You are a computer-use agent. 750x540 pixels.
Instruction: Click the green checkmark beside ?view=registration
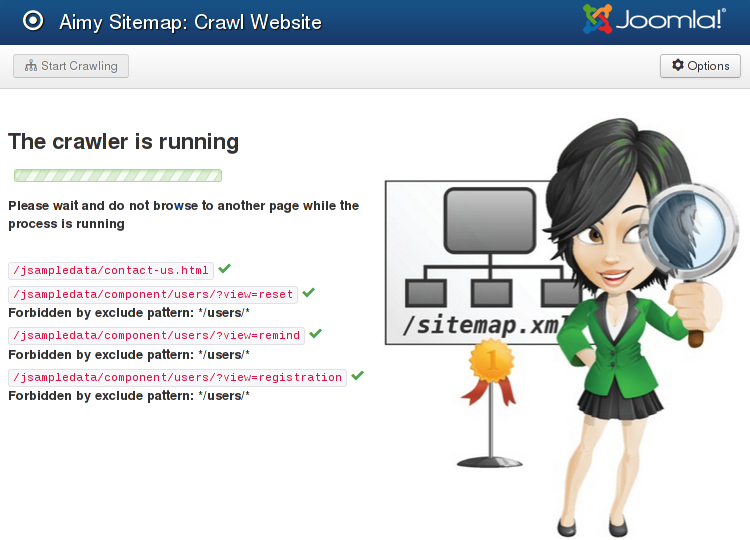(357, 376)
